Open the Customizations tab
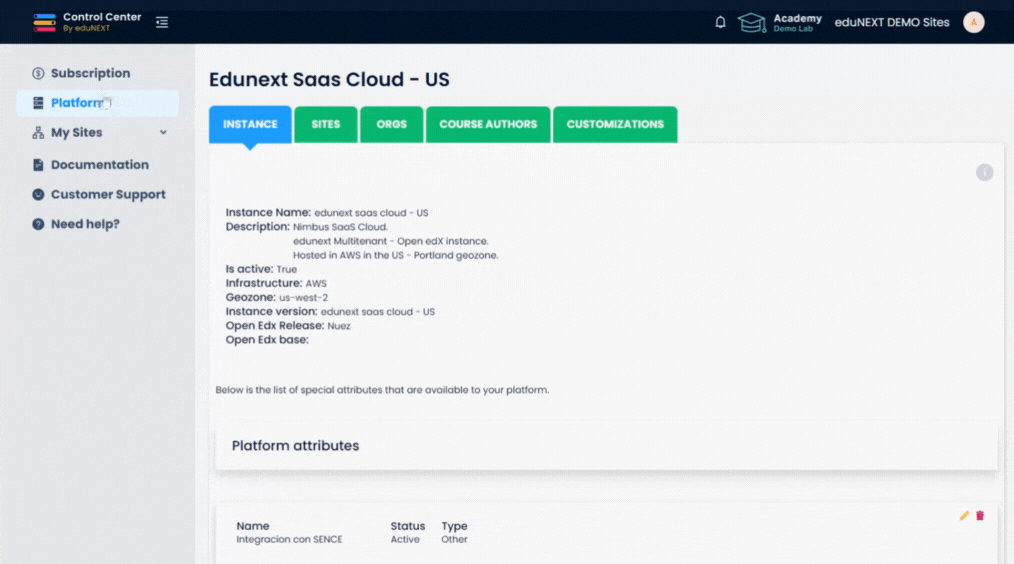Screen dimensions: 1014x564 click(615, 124)
